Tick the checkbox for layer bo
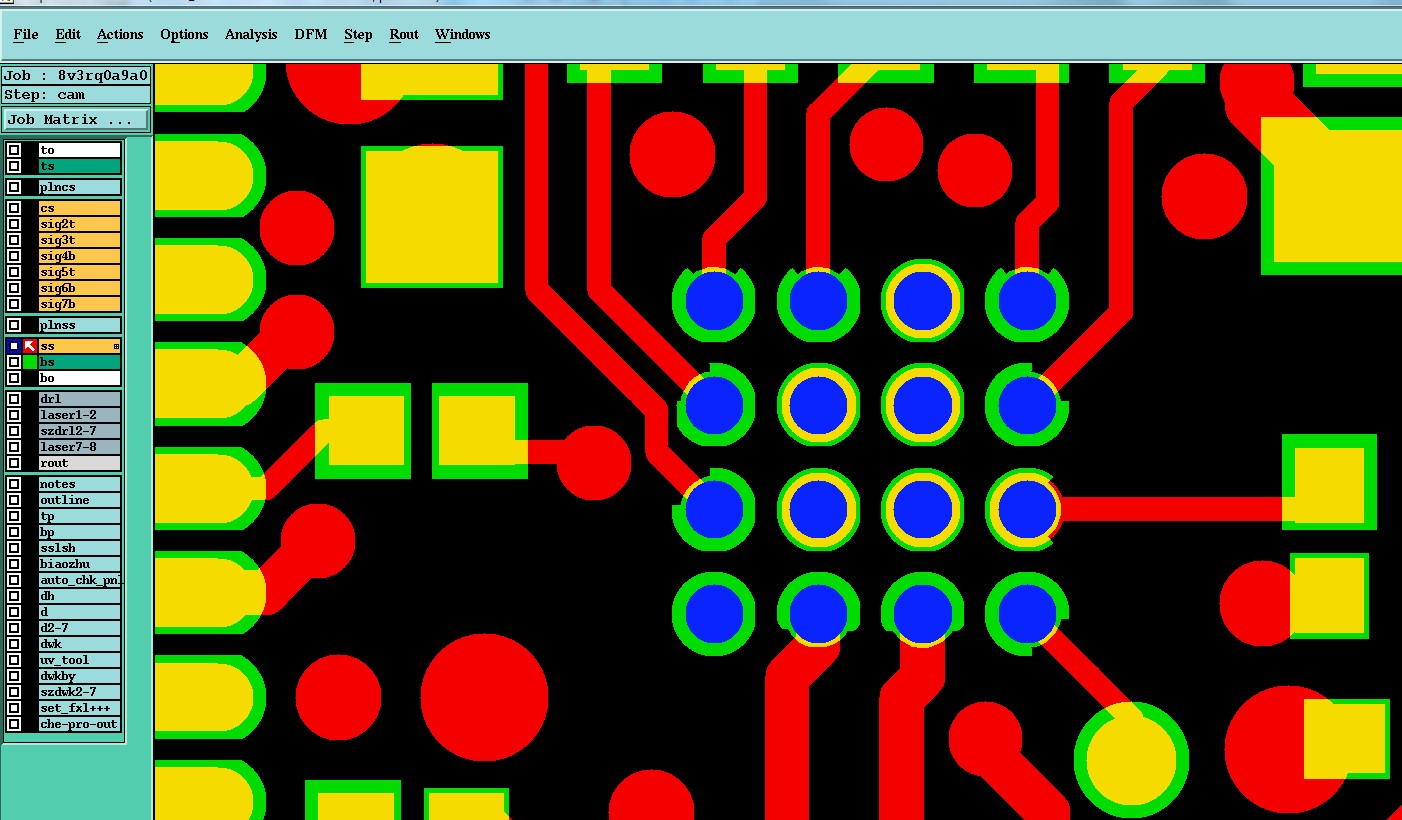The width and height of the screenshot is (1402, 820). pyautogui.click(x=14, y=378)
